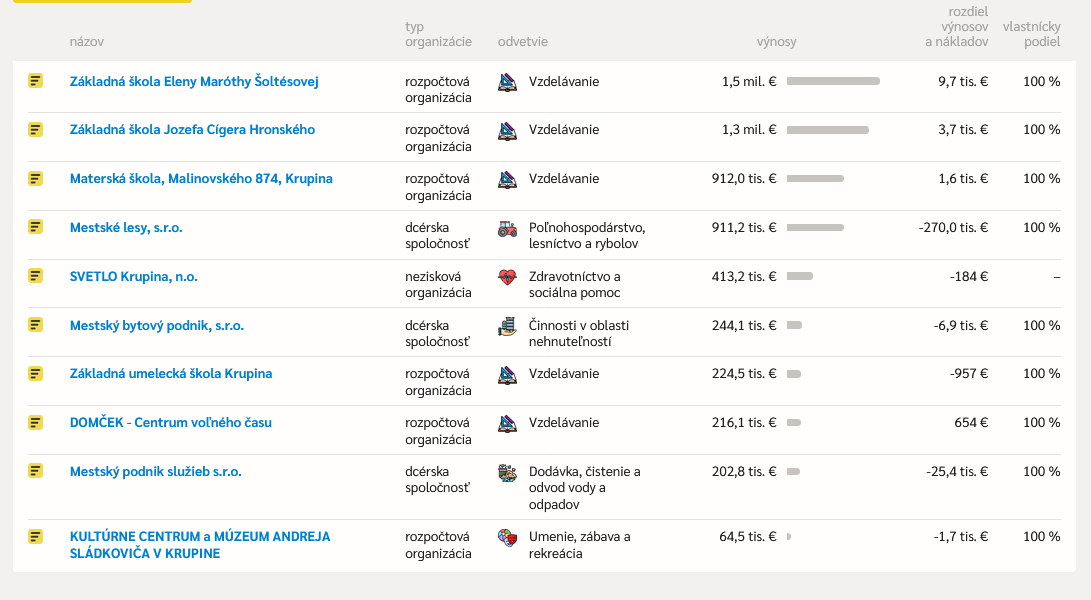
Task: Click the theater masks arts icon for KULTÚRNE CENTRUM
Action: pos(507,537)
